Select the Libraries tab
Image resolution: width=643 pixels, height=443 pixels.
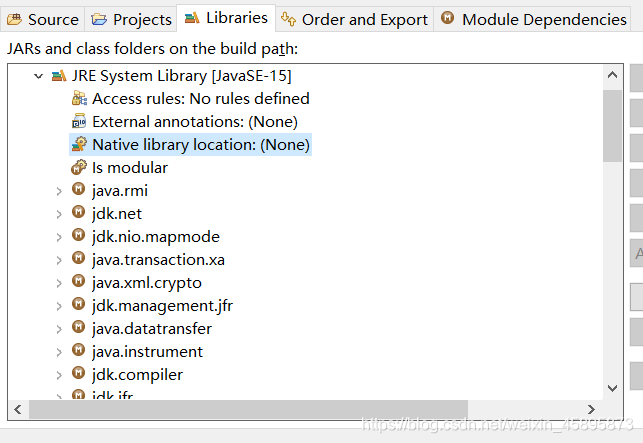tap(226, 18)
